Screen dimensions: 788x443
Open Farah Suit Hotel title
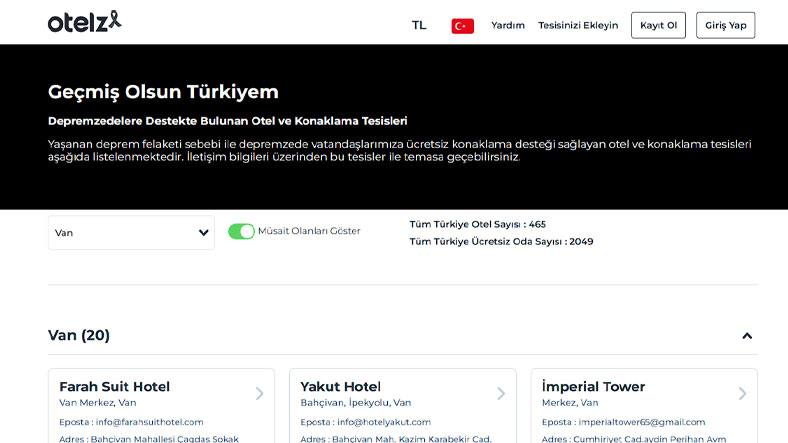(x=114, y=386)
